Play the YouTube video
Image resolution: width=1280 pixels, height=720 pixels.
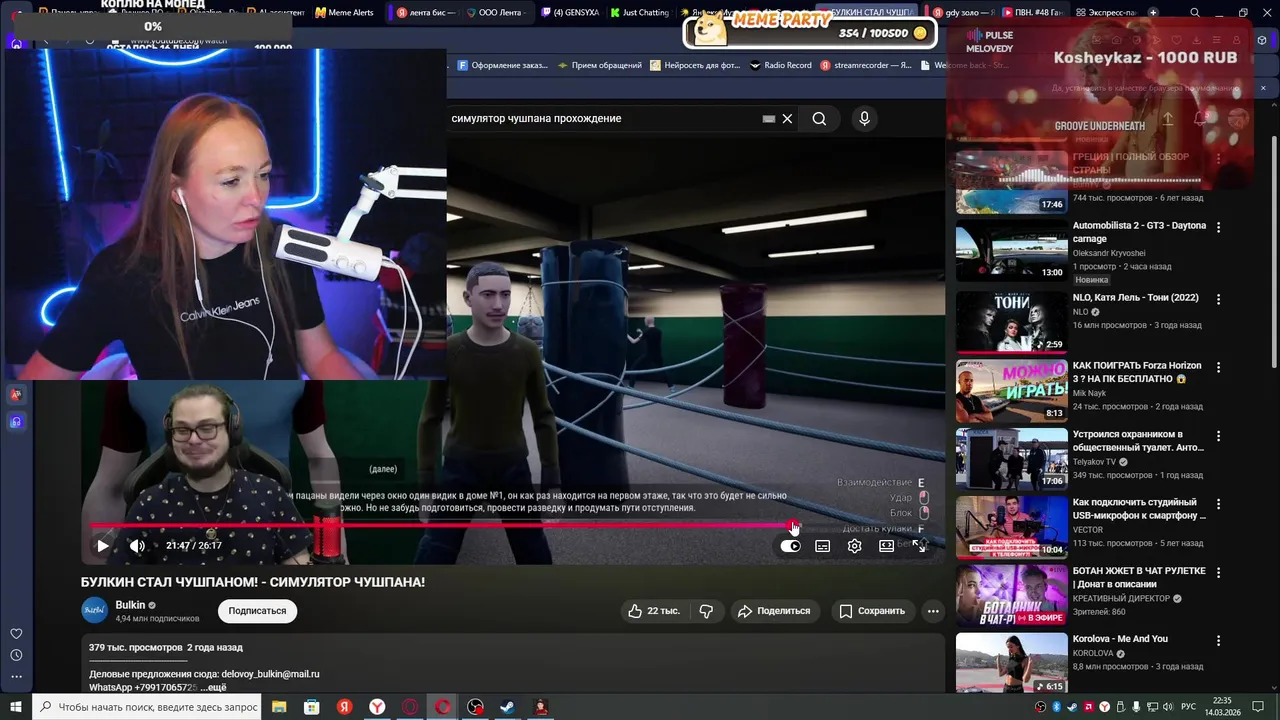[x=102, y=546]
